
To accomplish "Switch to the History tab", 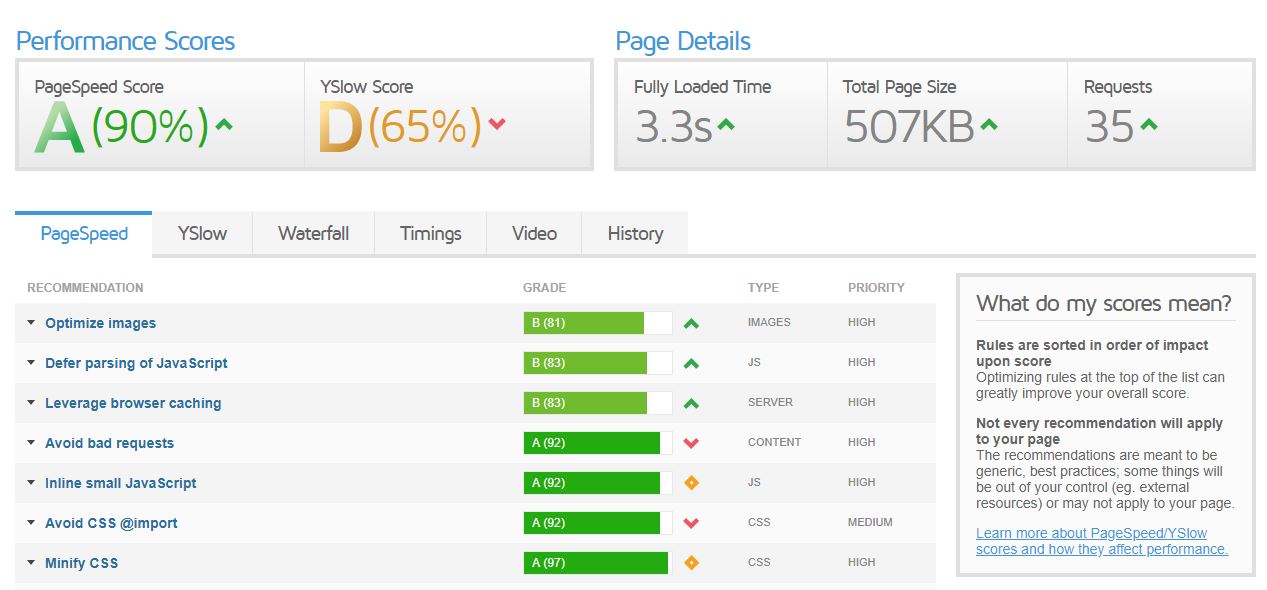I will tap(634, 233).
